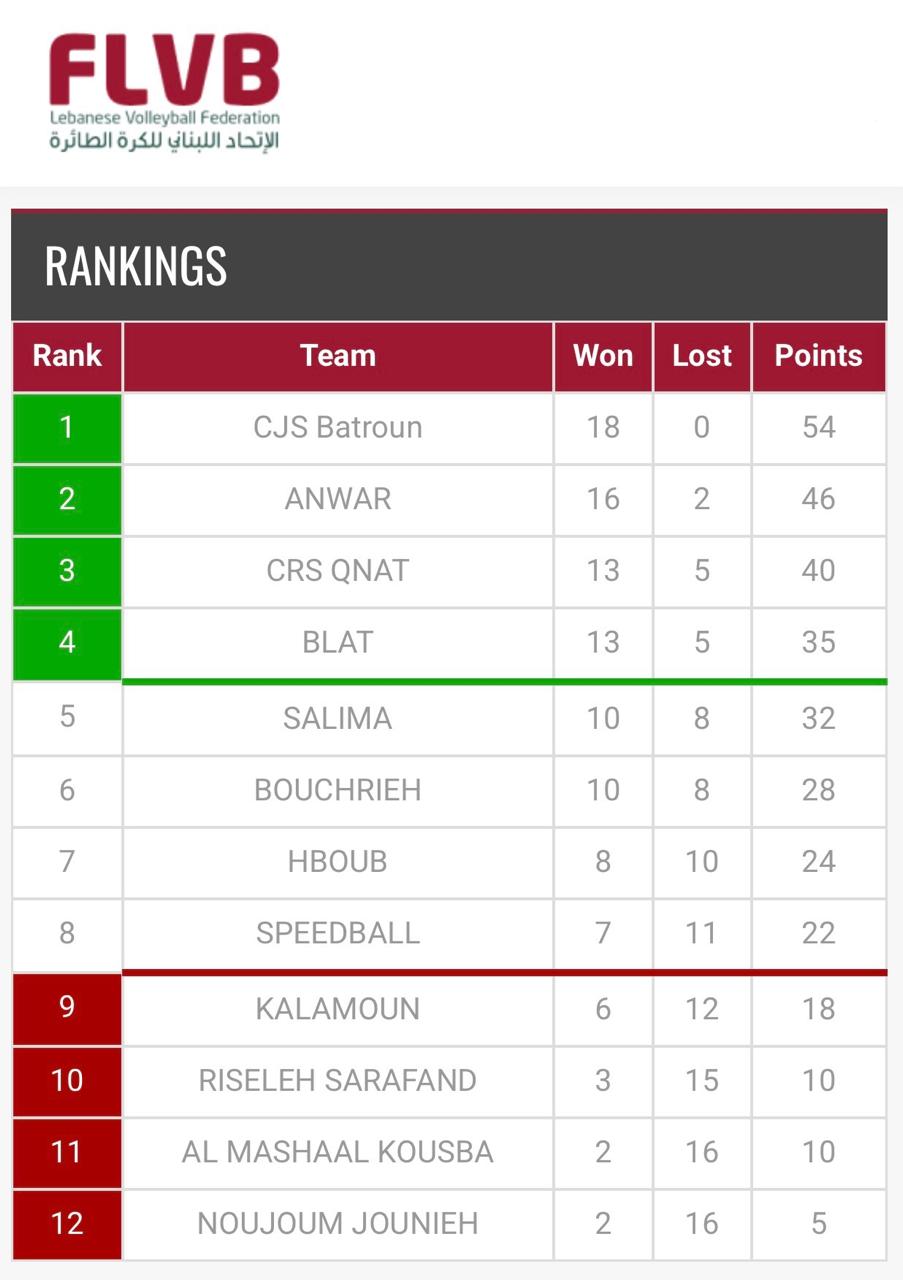Click the HBOUB team name
This screenshot has height=1280, width=903.
(338, 862)
